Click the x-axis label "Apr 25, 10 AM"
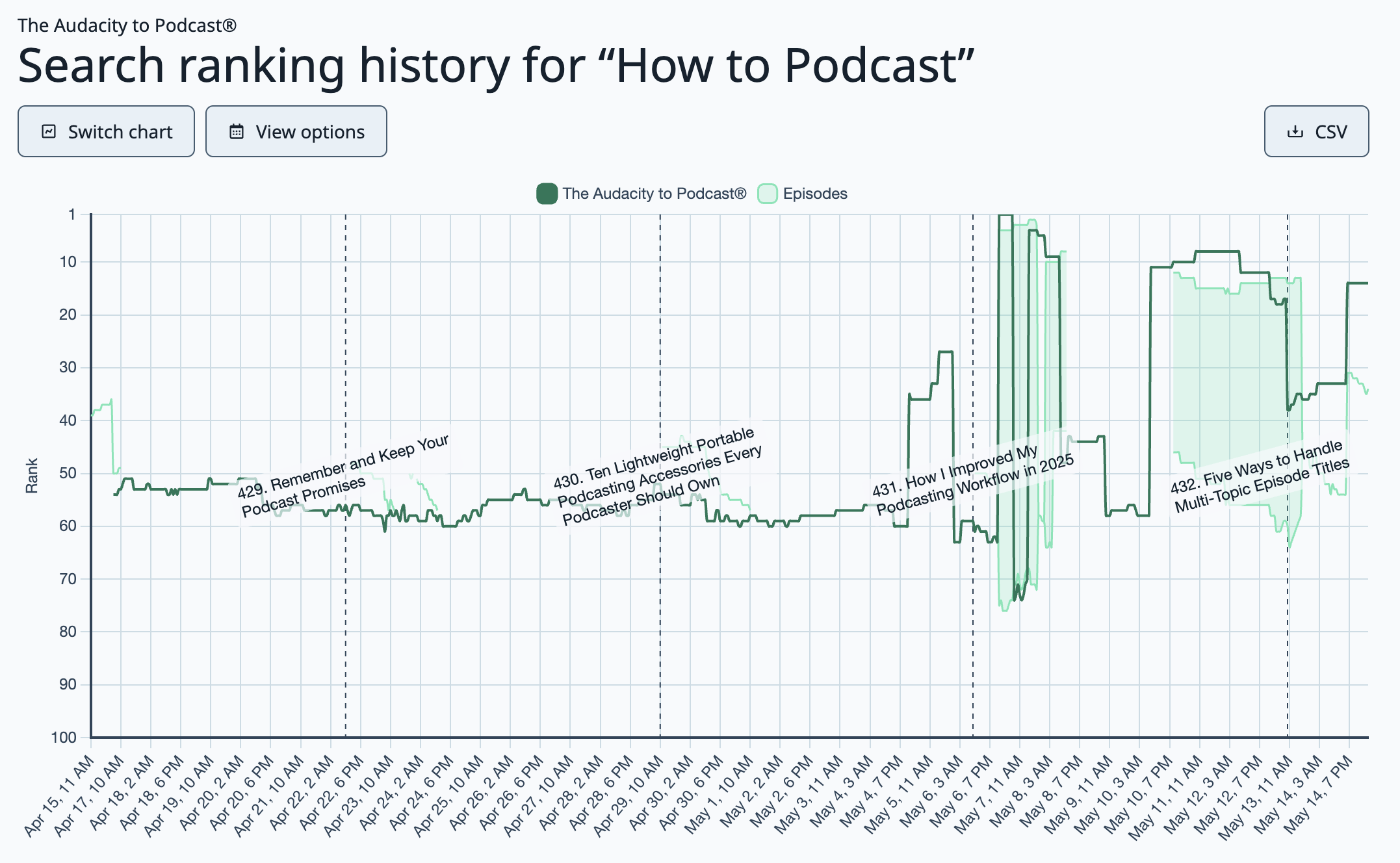This screenshot has width=1400, height=863. (448, 795)
